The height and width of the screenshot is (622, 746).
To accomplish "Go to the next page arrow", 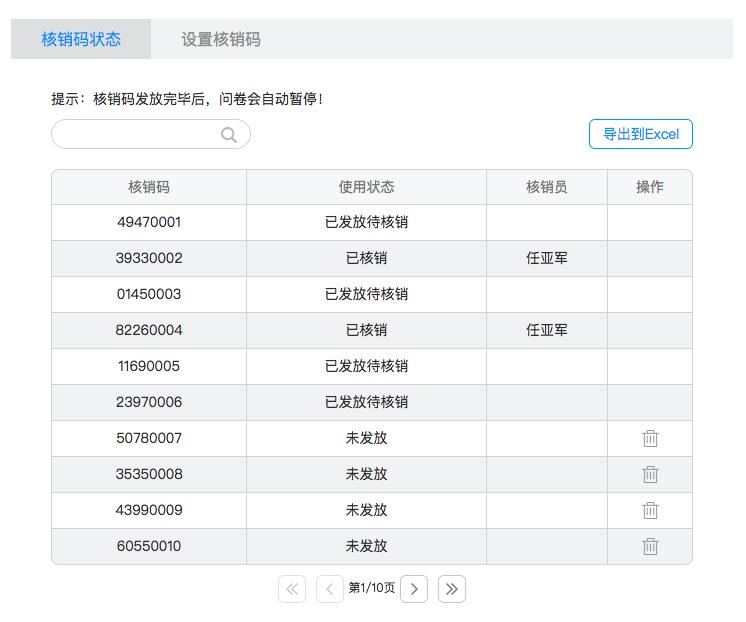I will tap(414, 589).
